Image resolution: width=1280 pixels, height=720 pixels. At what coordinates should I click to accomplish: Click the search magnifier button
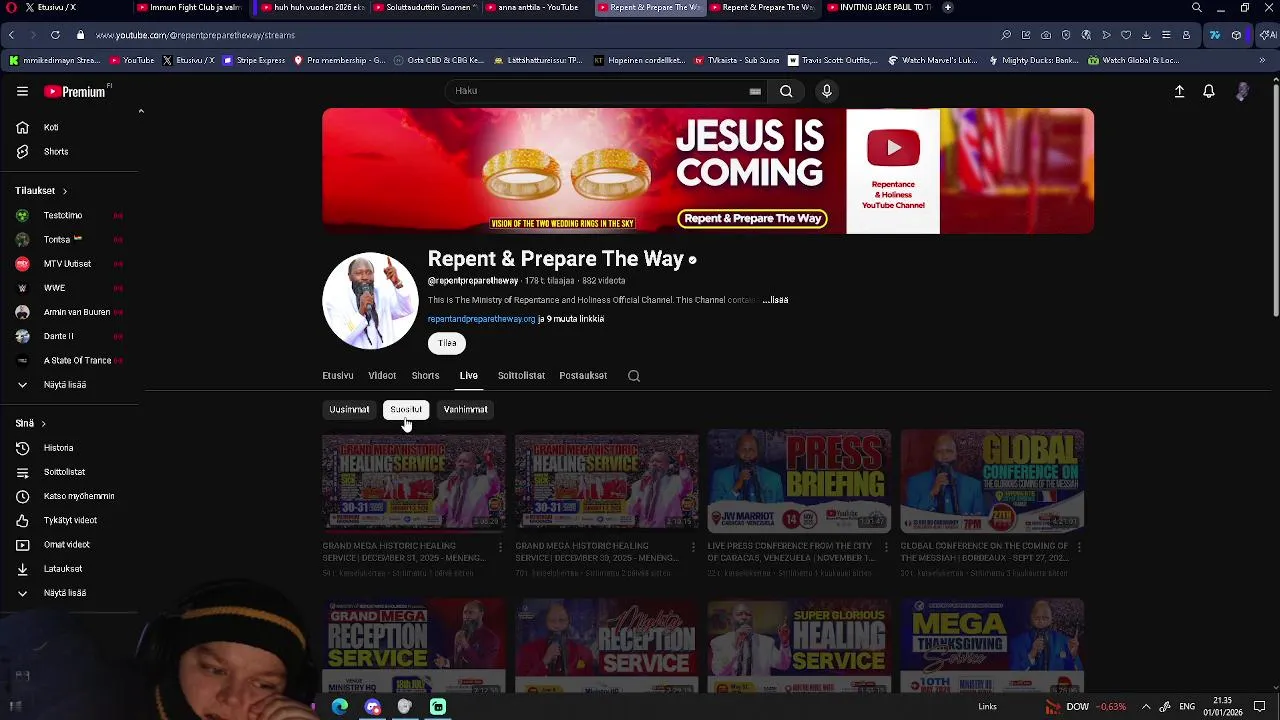[x=786, y=91]
